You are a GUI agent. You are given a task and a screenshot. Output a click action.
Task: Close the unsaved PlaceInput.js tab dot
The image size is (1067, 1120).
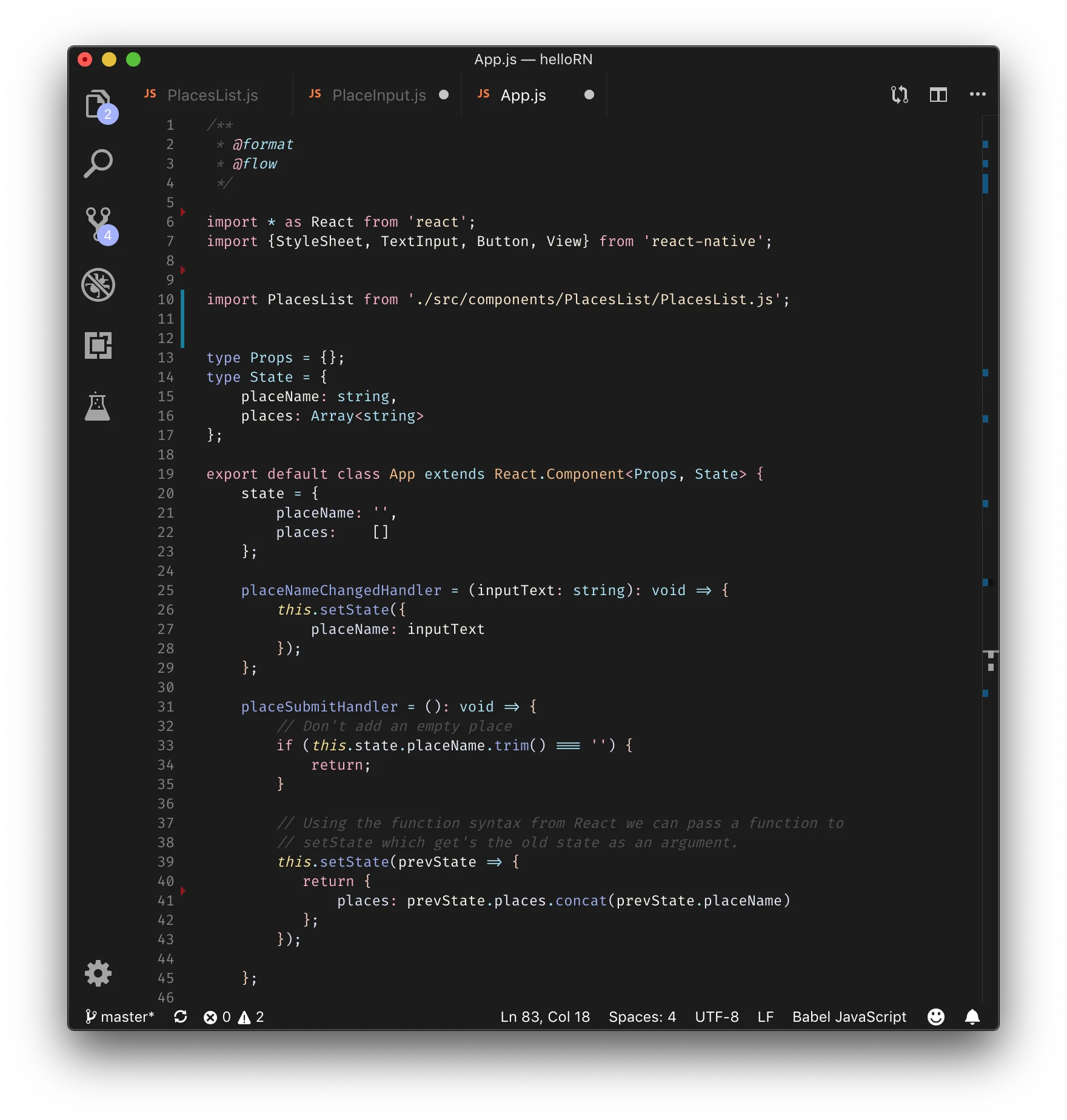[444, 95]
